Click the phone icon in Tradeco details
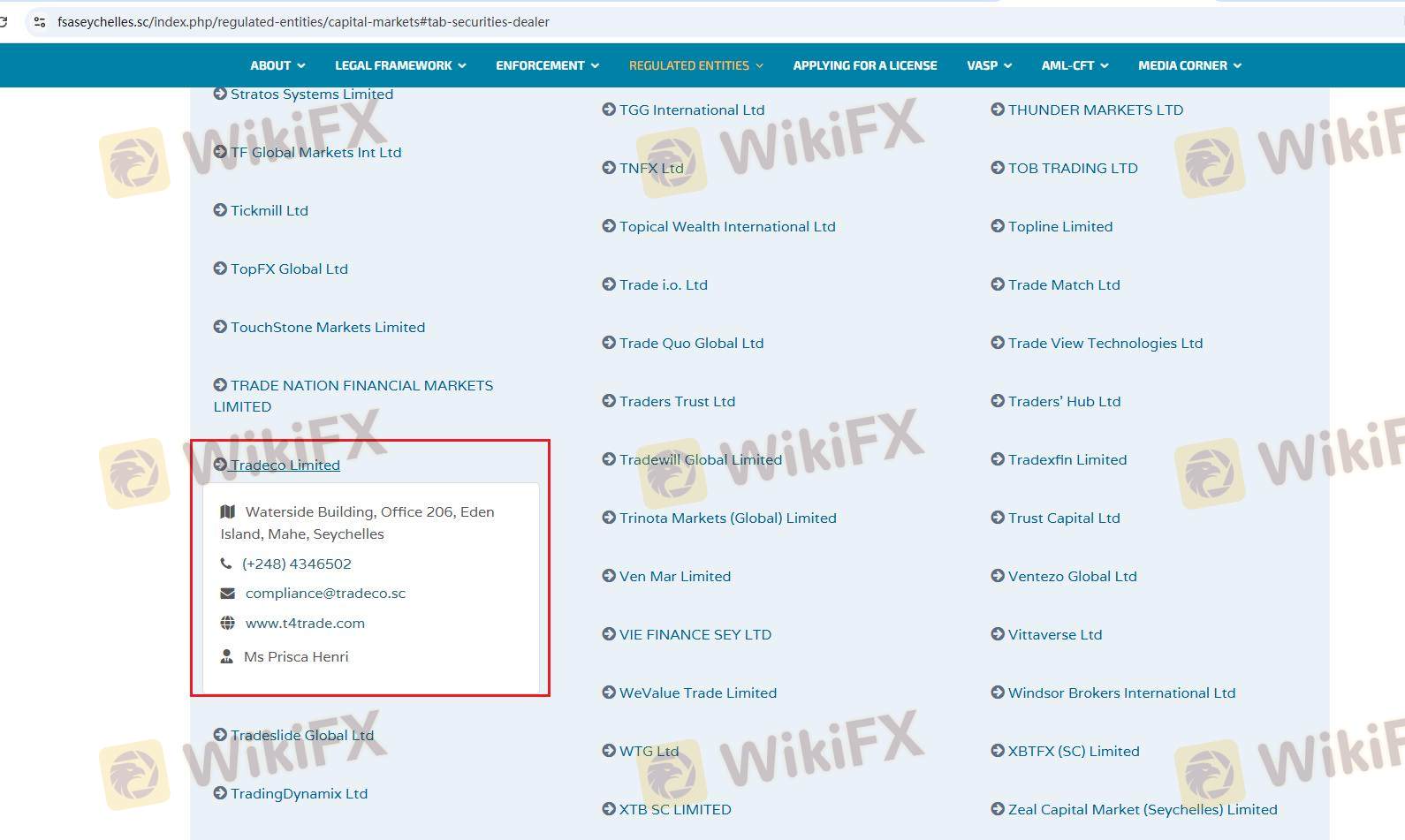The height and width of the screenshot is (840, 1405). 226,564
